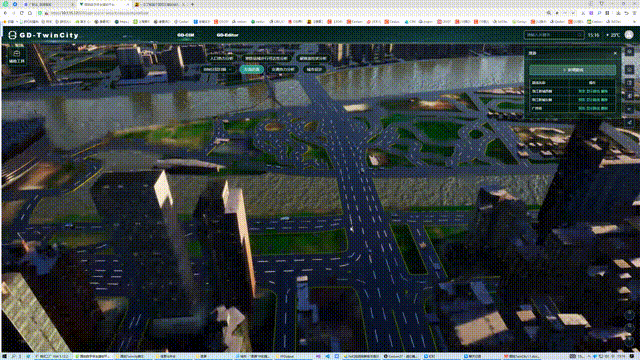Switch to the GD-CIM header tab
The height and width of the screenshot is (360, 640).
click(185, 35)
